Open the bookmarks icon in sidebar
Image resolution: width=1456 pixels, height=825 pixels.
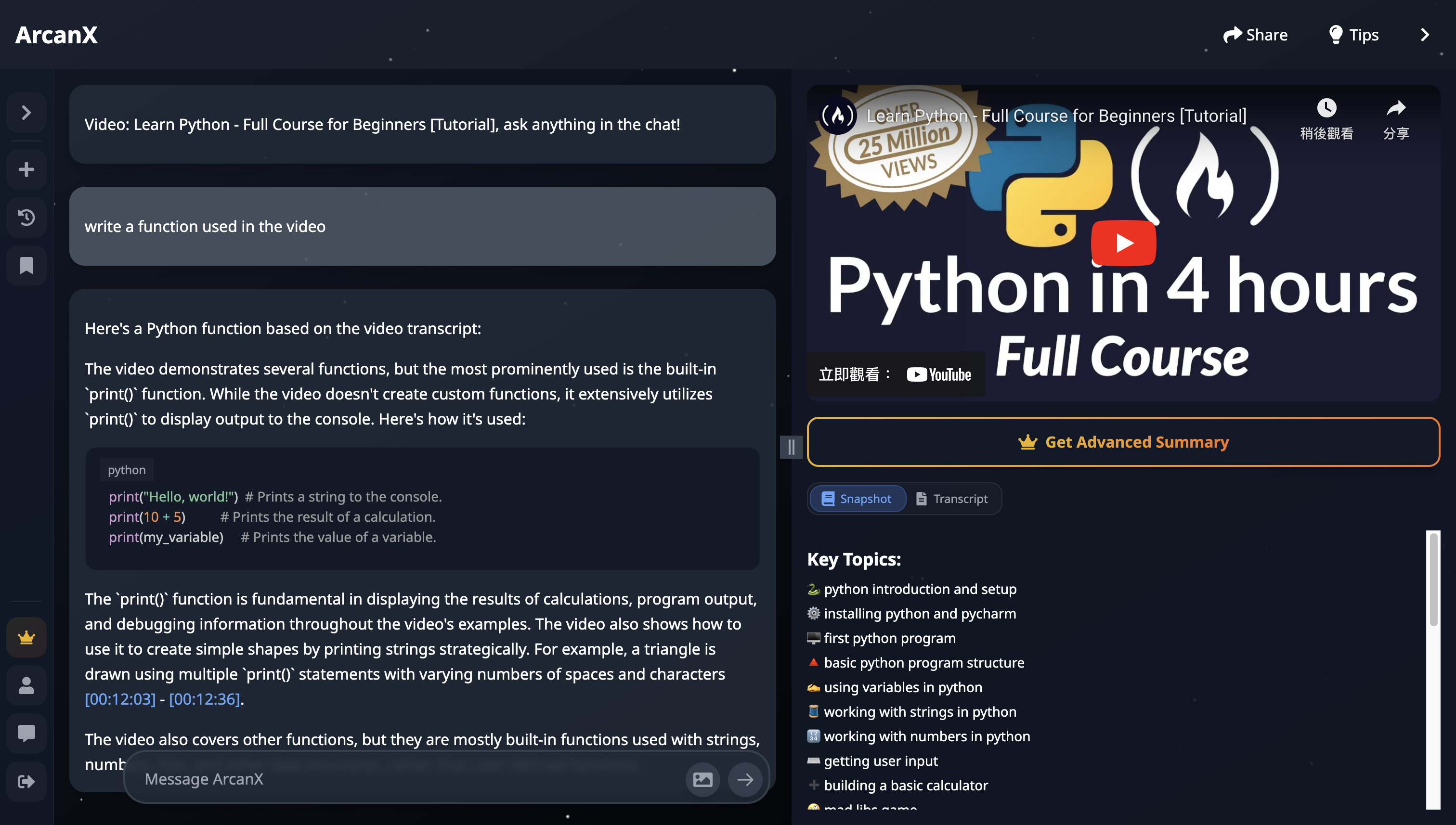point(26,265)
